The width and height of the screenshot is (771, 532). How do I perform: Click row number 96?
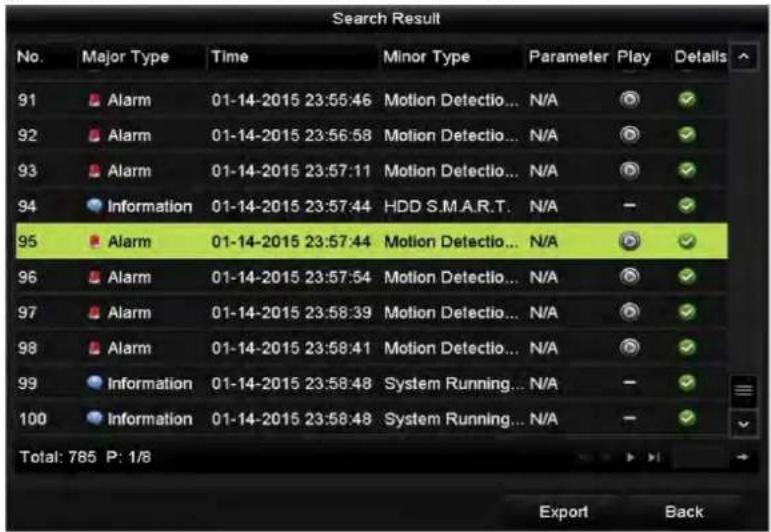click(x=27, y=277)
